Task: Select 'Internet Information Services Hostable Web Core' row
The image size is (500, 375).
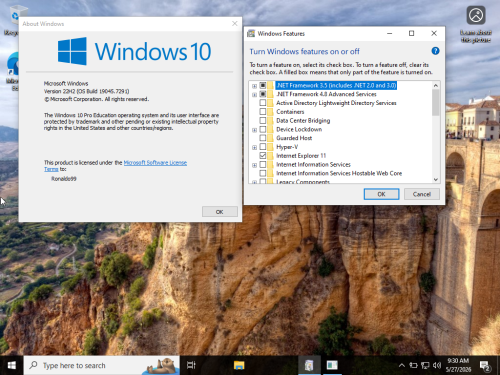Action: pos(339,173)
